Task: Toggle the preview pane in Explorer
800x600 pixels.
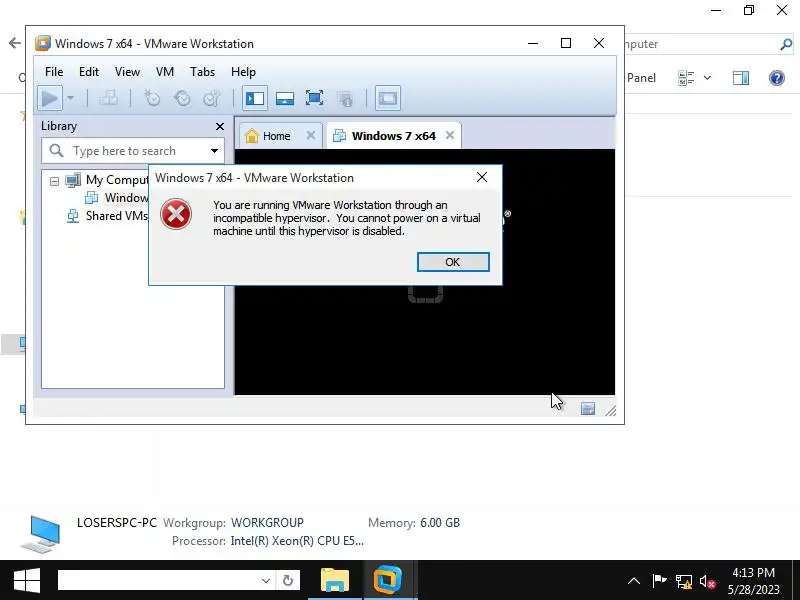Action: (x=741, y=78)
